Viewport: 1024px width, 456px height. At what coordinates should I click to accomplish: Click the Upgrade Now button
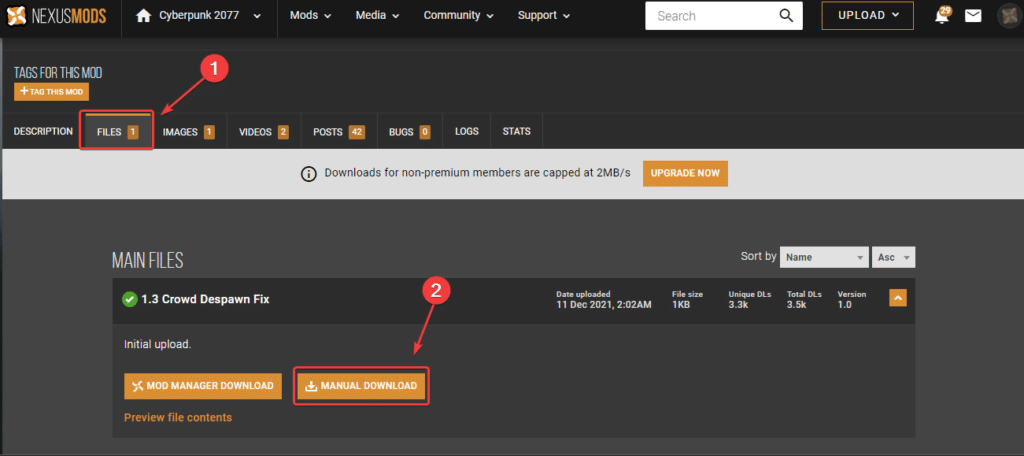pyautogui.click(x=685, y=174)
